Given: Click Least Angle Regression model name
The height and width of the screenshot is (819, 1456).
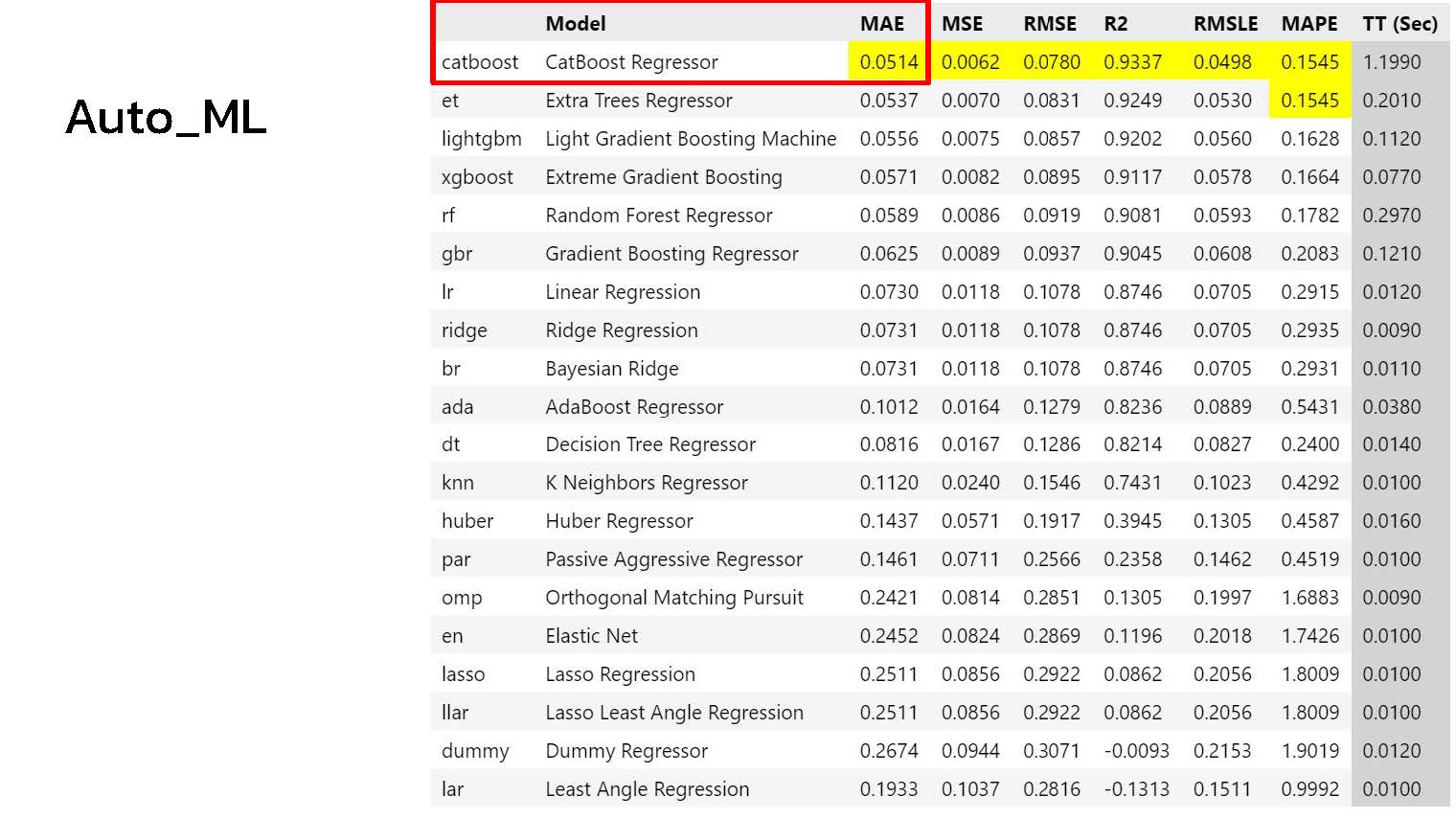Looking at the screenshot, I should [648, 789].
